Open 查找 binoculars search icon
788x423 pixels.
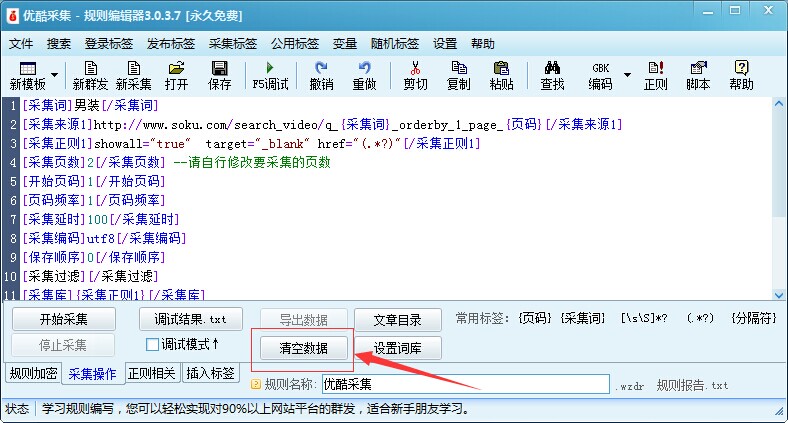(x=552, y=68)
